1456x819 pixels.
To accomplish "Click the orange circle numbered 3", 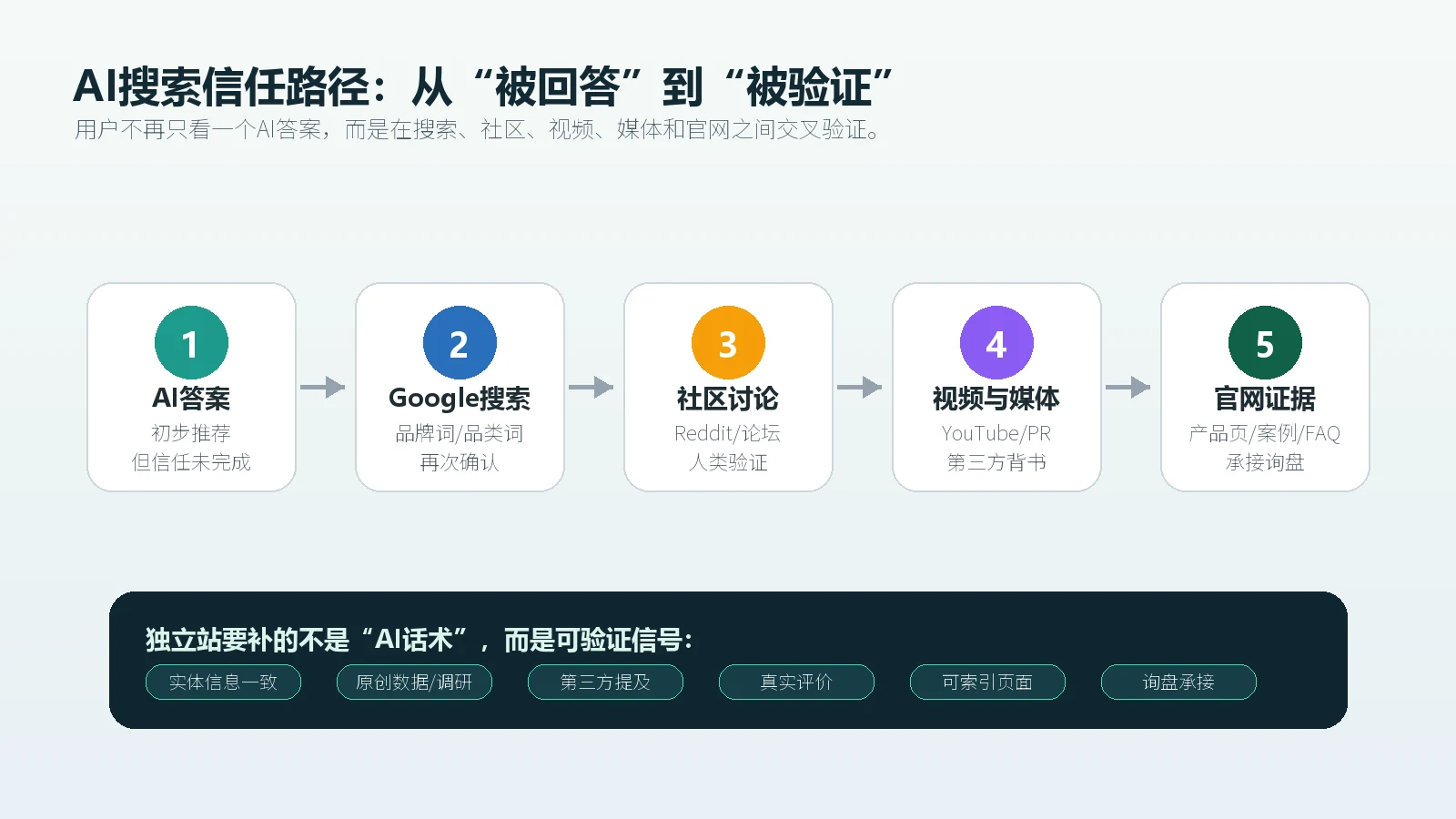I will tap(728, 342).
